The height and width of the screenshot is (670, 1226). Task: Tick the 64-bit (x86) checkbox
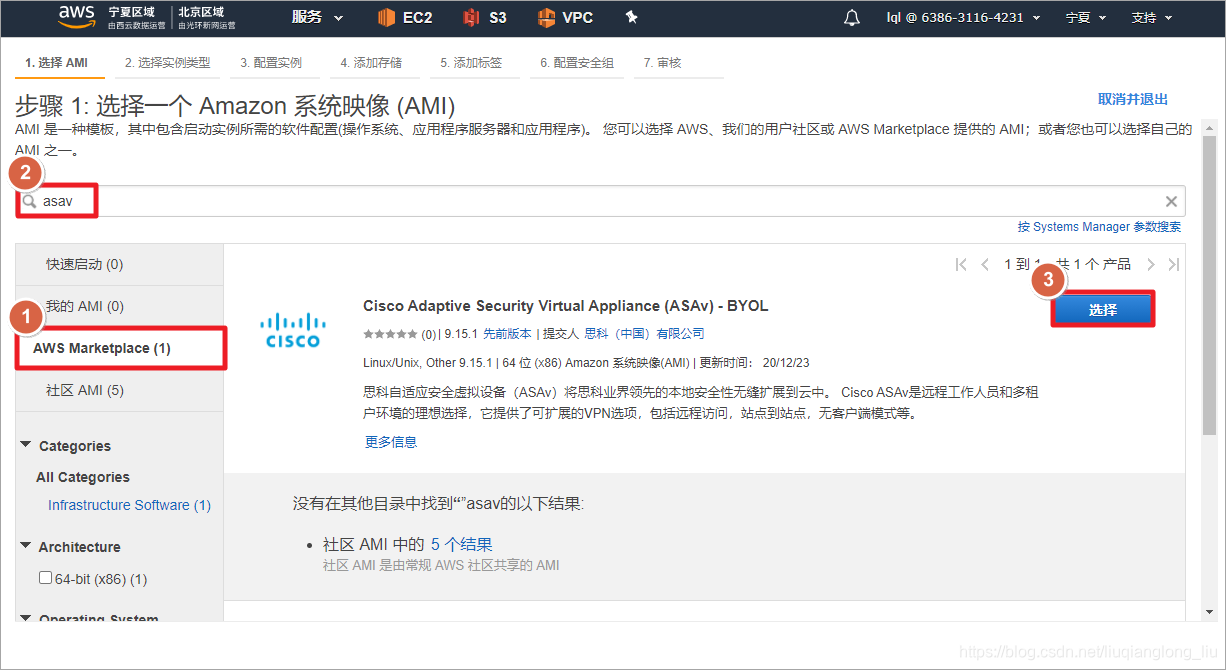tap(45, 578)
